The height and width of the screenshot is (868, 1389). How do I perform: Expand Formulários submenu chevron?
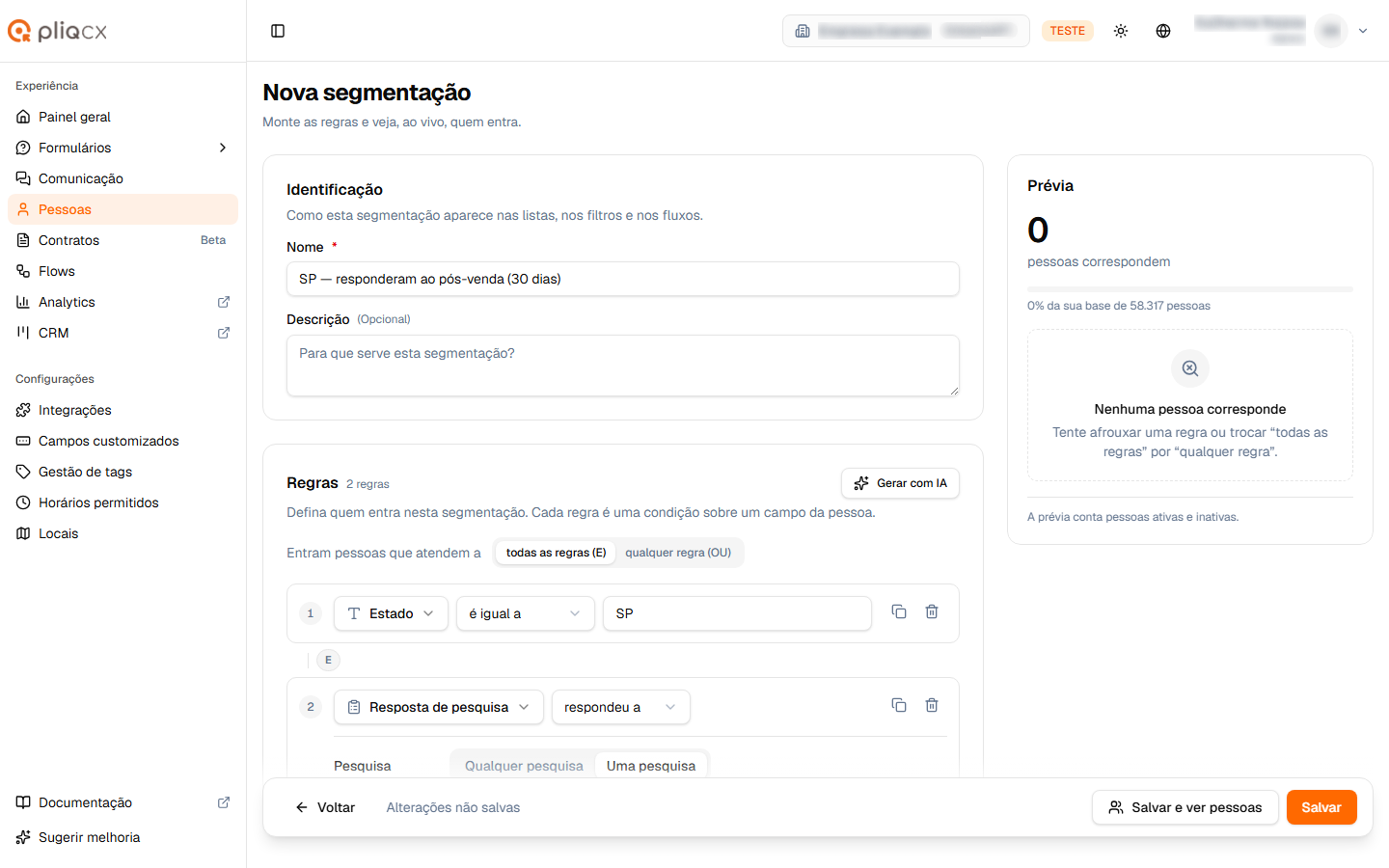(x=223, y=148)
